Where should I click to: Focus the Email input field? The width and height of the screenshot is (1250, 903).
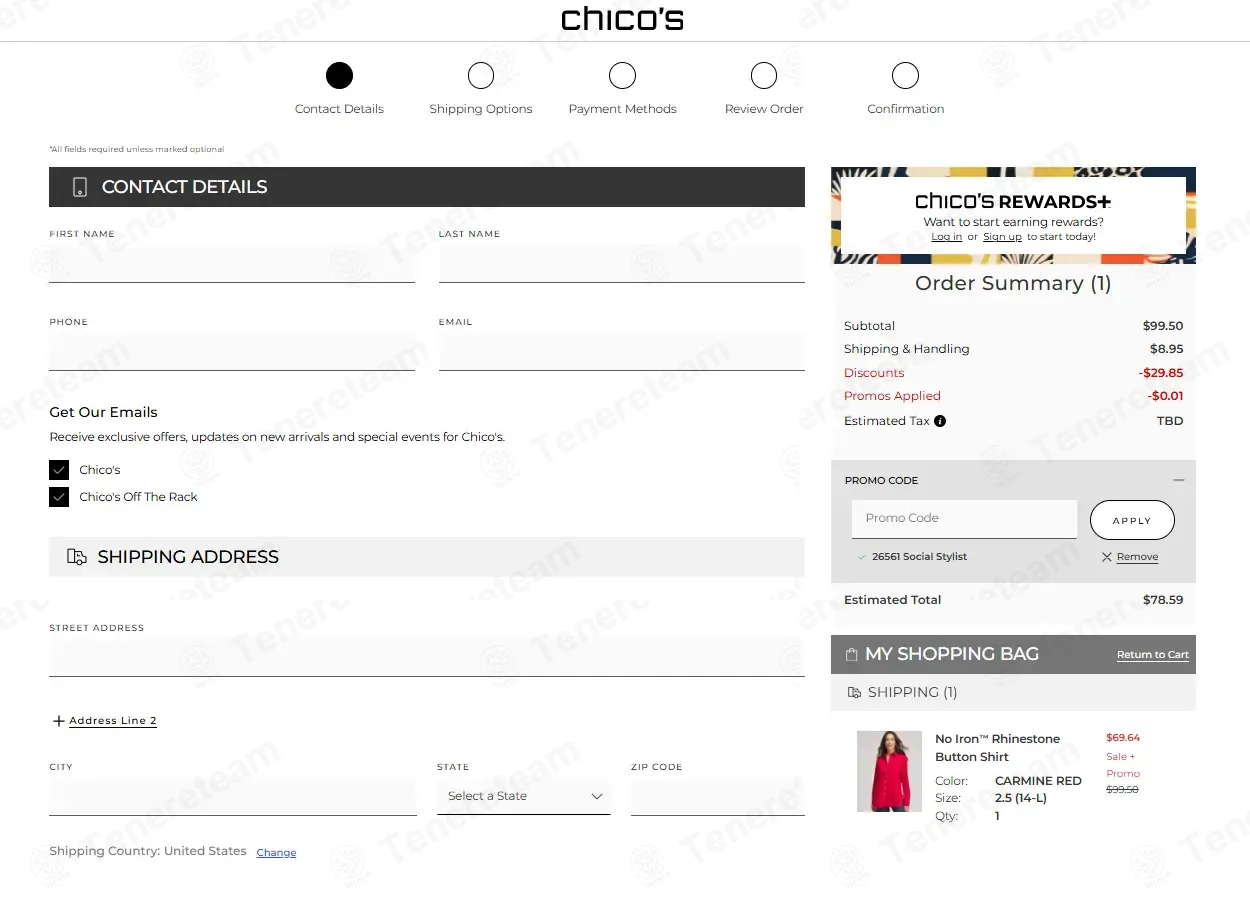(621, 352)
